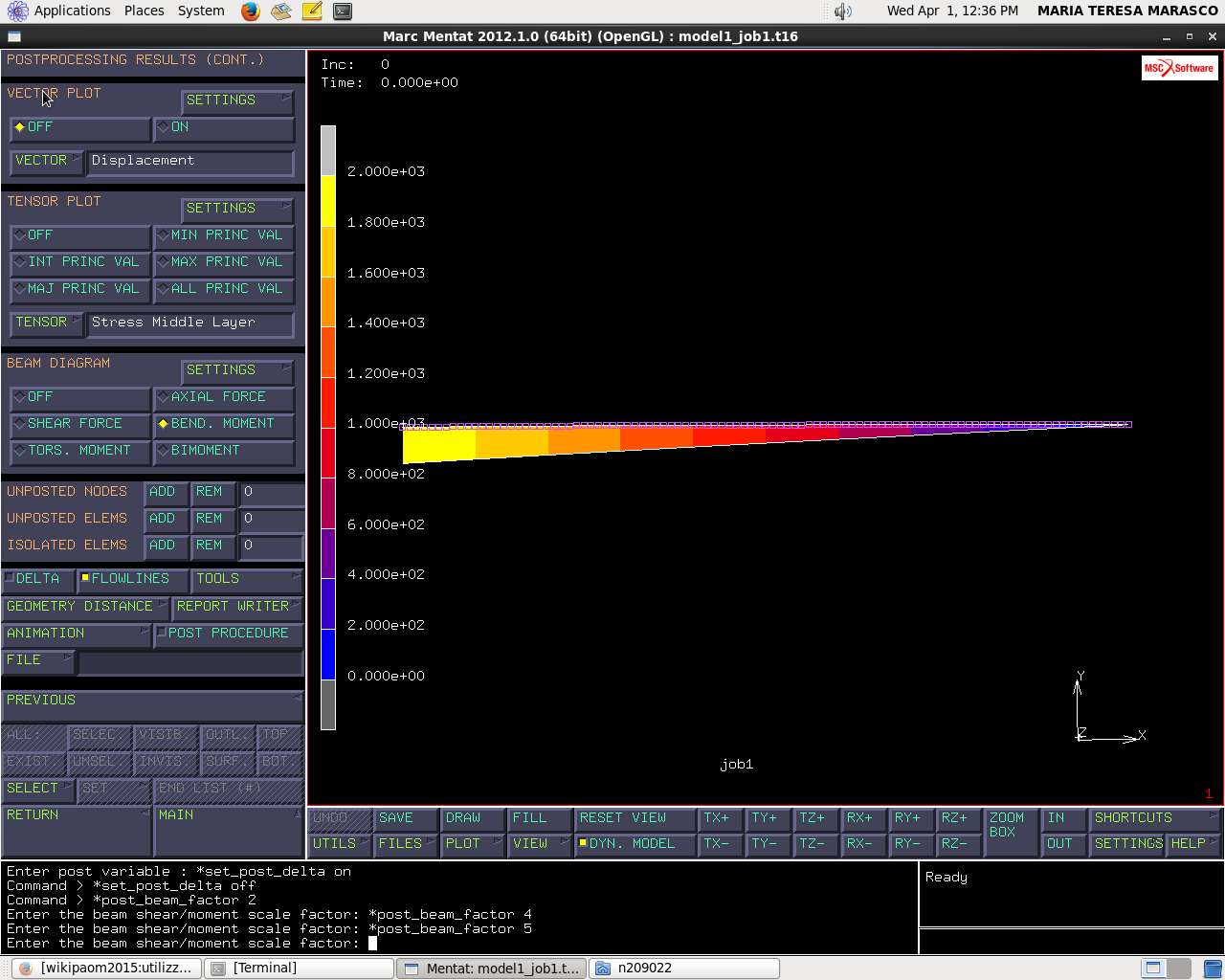Click REM for UNPOSTED ELEMS
The image size is (1225, 980).
click(x=213, y=520)
